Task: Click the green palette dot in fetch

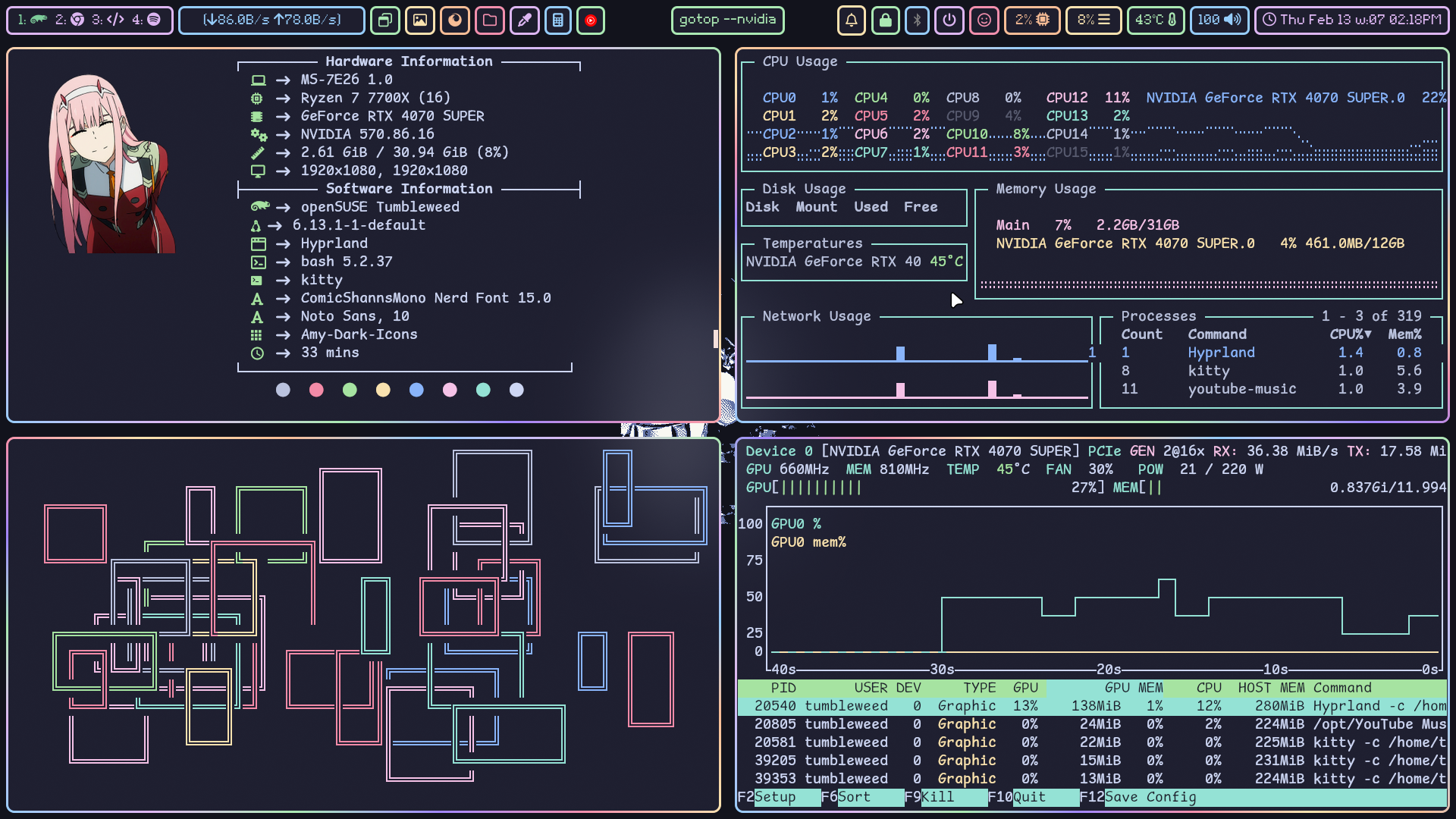Action: [350, 390]
